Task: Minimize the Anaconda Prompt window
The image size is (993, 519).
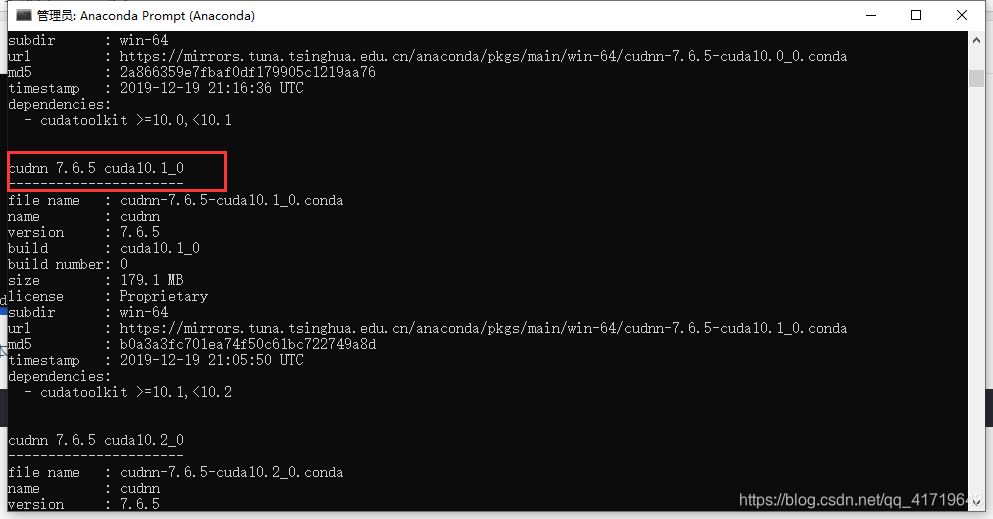Action: [871, 15]
